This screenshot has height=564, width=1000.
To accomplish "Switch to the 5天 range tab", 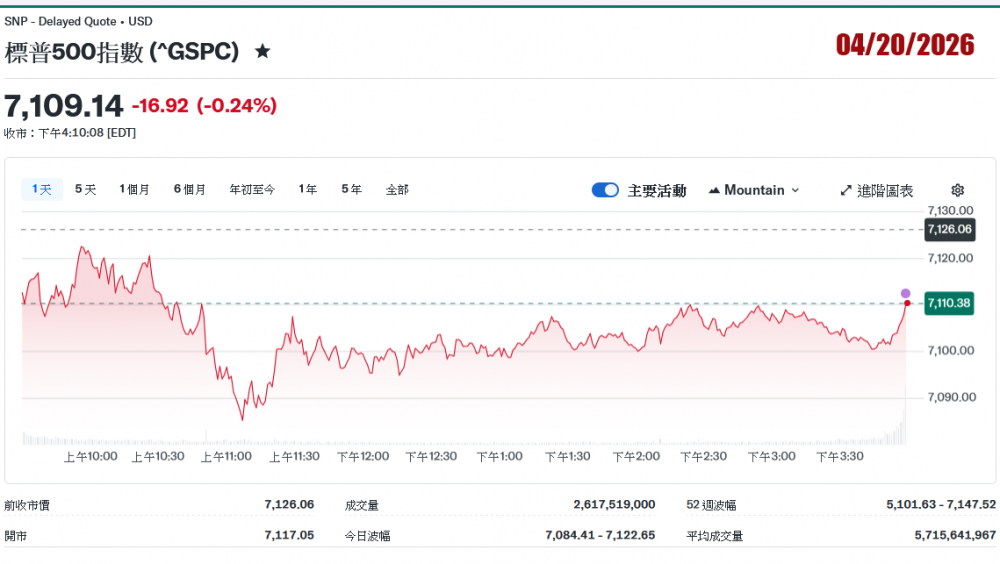I will pos(86,189).
